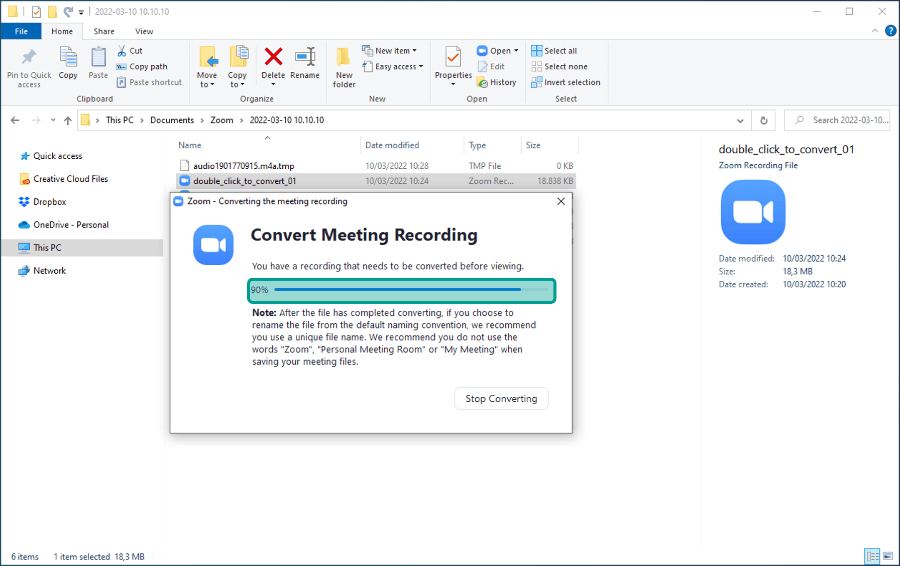Click the red Delete icon

[x=273, y=57]
